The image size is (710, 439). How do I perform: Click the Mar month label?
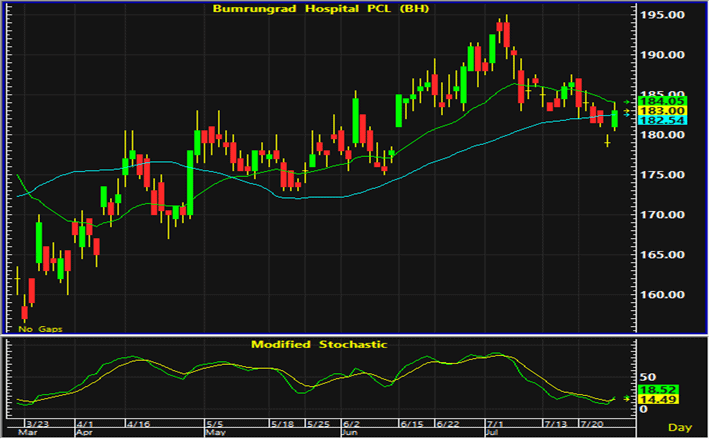[28, 433]
